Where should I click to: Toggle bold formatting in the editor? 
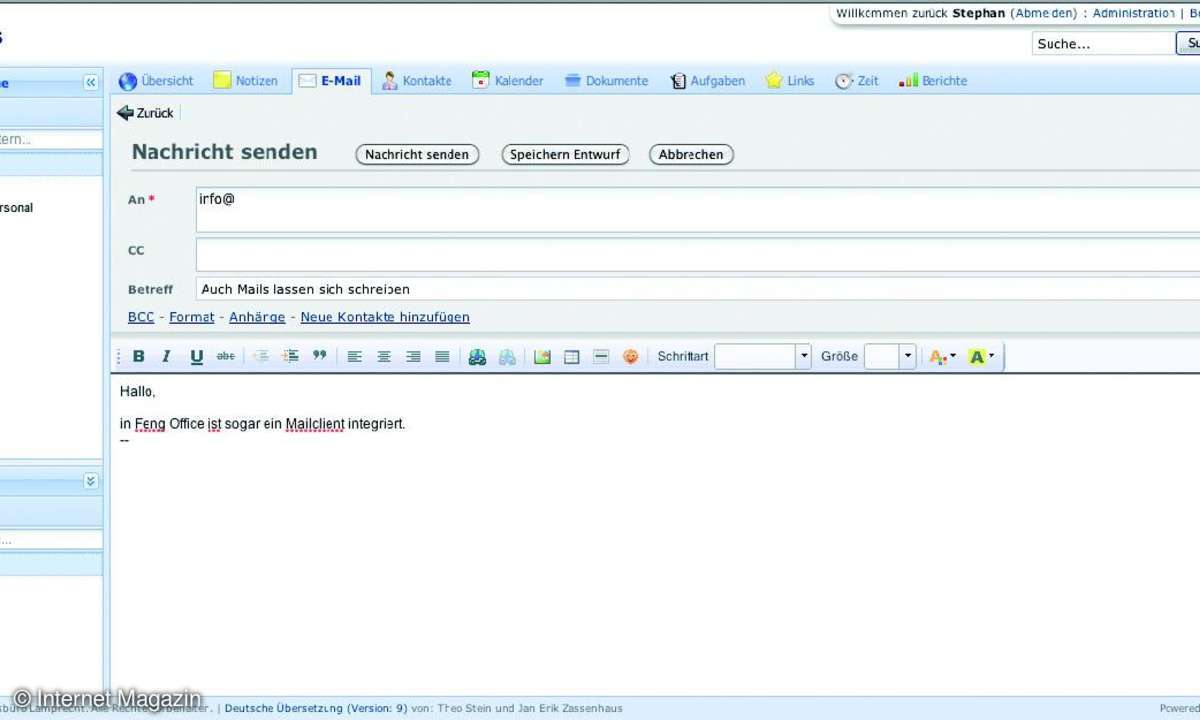(139, 356)
